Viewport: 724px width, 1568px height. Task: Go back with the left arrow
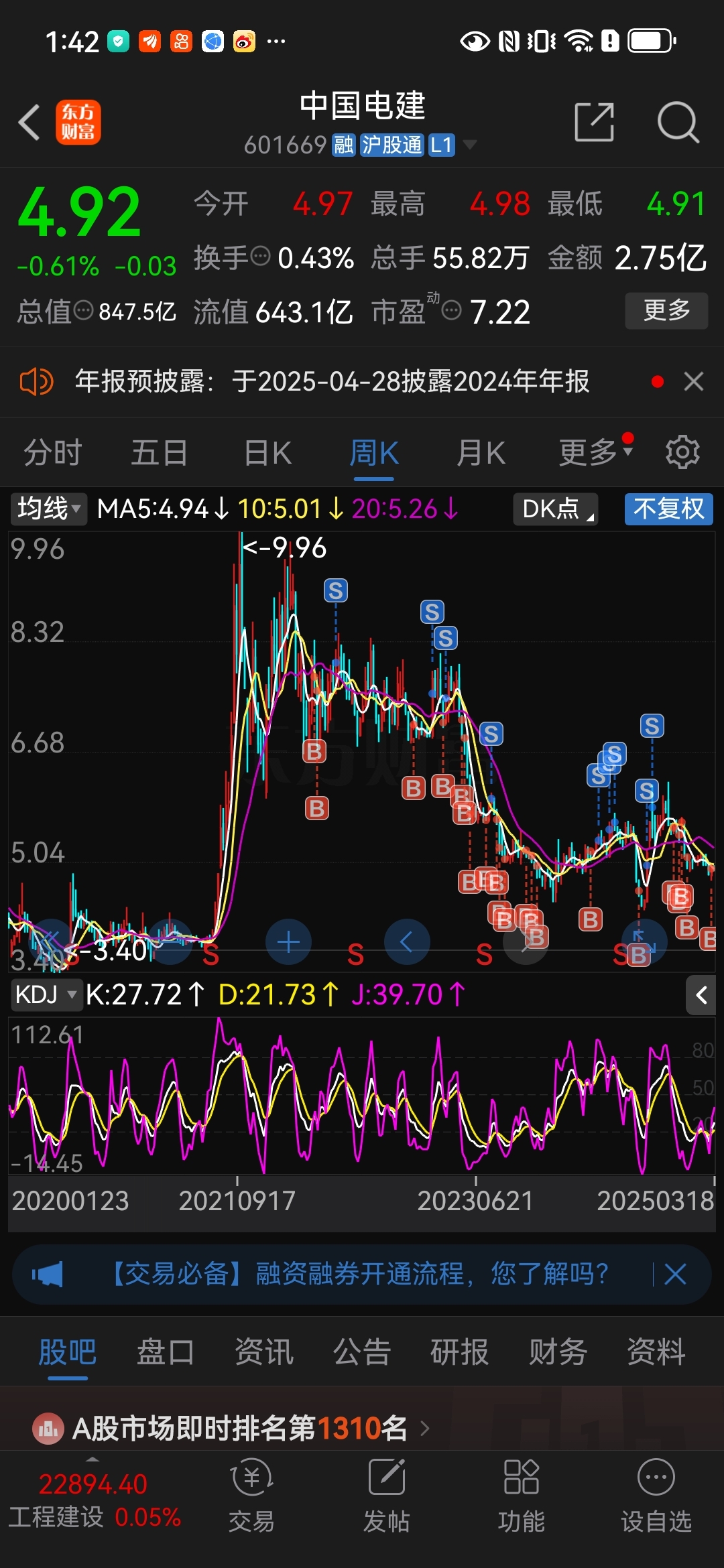(29, 122)
